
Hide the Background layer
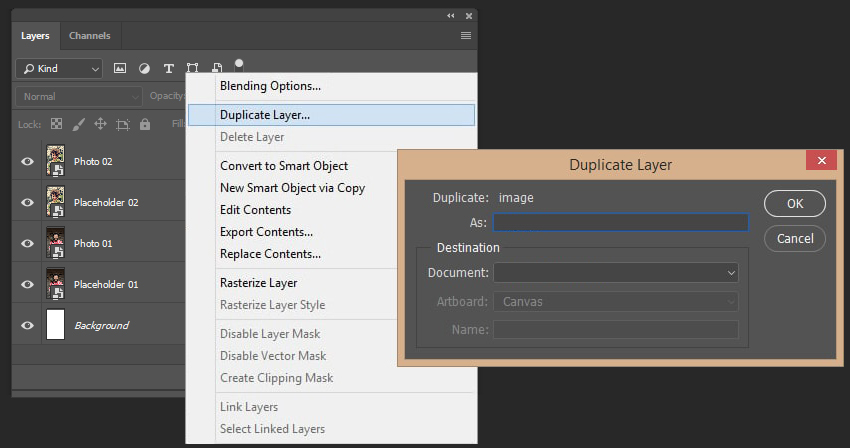point(27,325)
